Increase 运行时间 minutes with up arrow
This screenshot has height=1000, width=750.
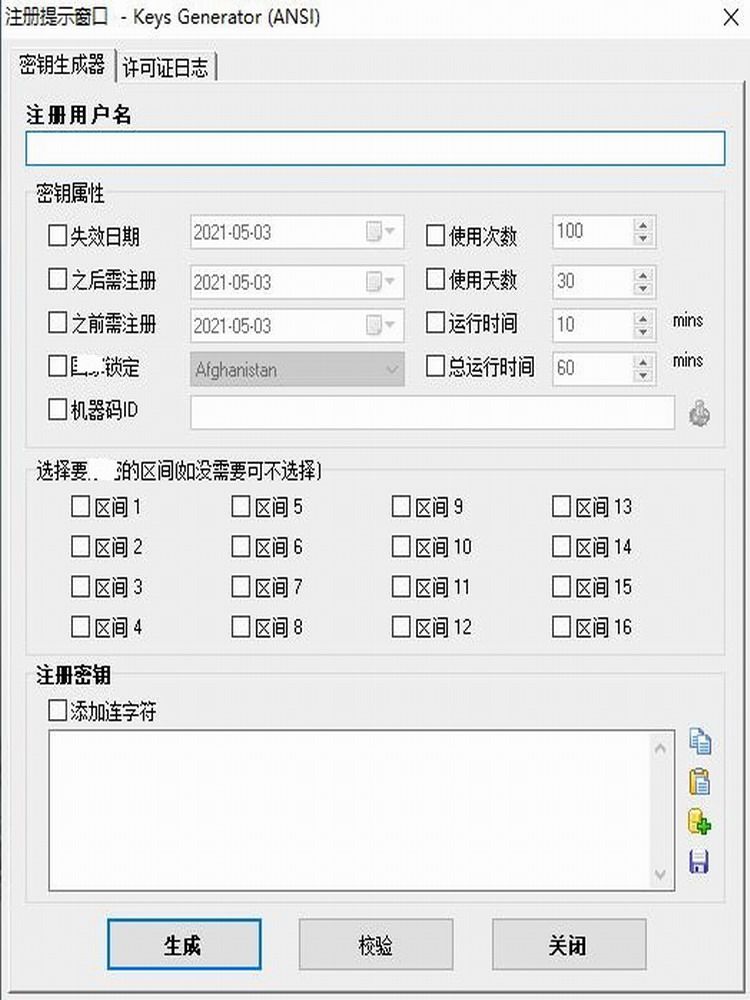point(643,318)
